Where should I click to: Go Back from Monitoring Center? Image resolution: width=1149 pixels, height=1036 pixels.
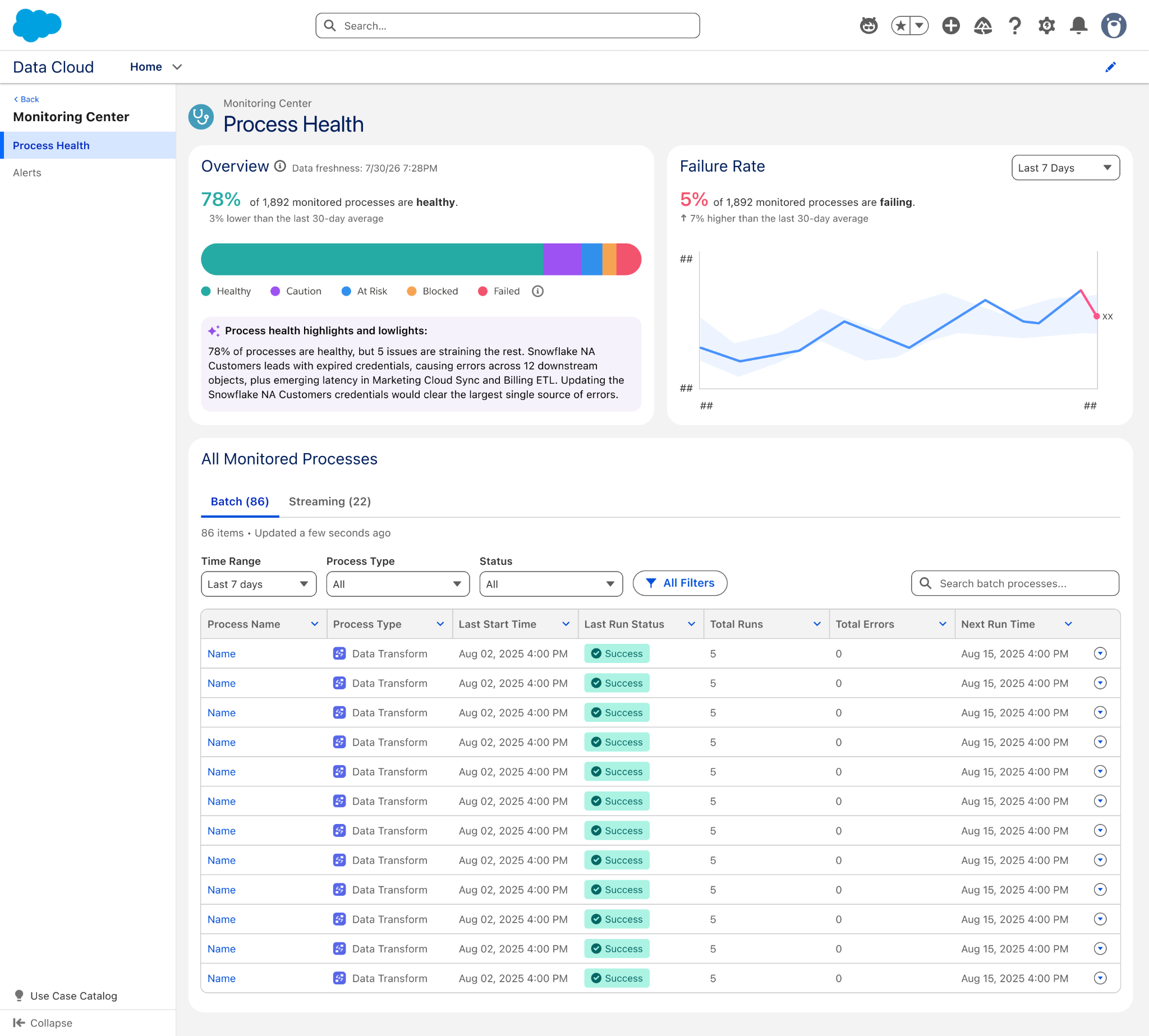tap(26, 99)
